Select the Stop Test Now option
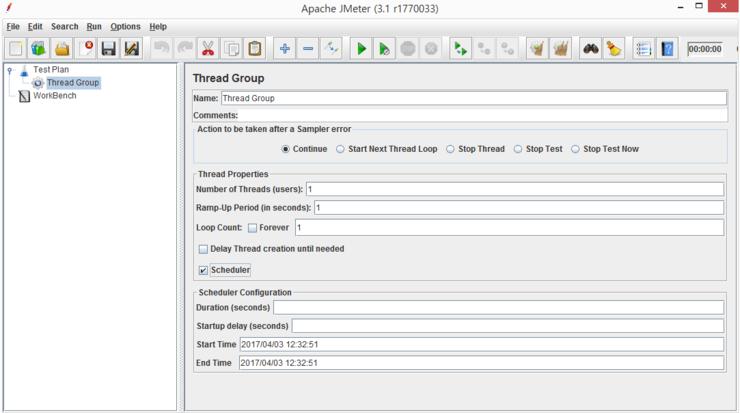 pyautogui.click(x=575, y=149)
